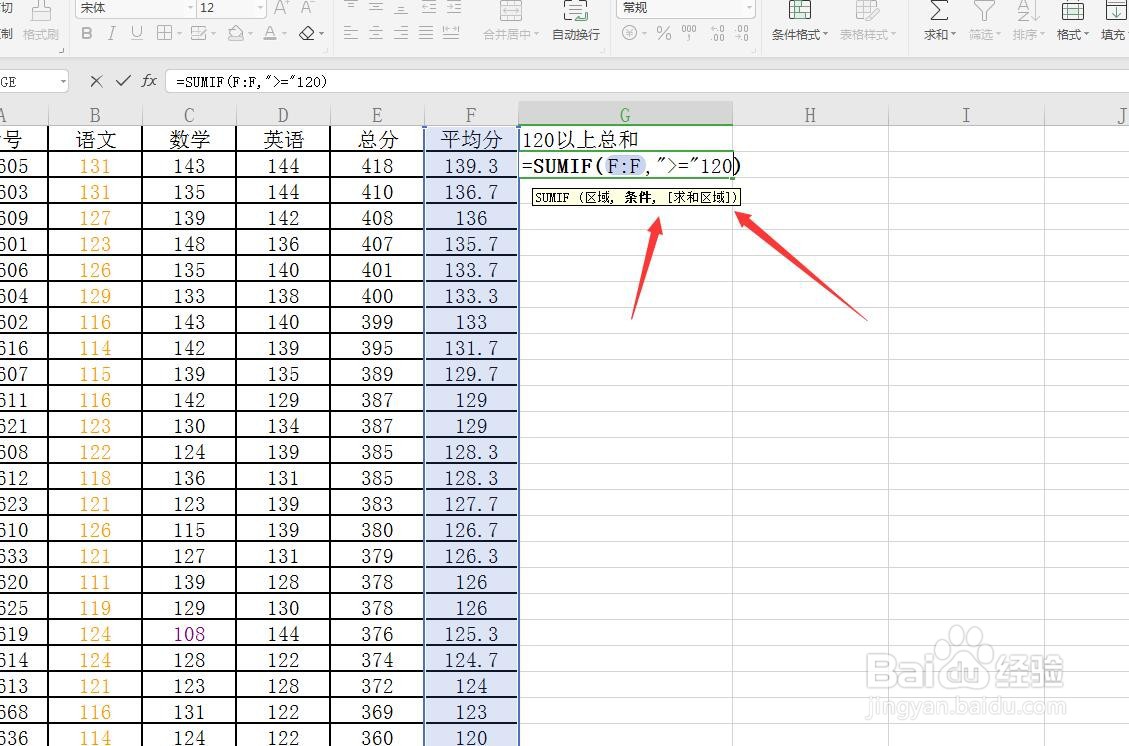Click the table style icon

(867, 10)
